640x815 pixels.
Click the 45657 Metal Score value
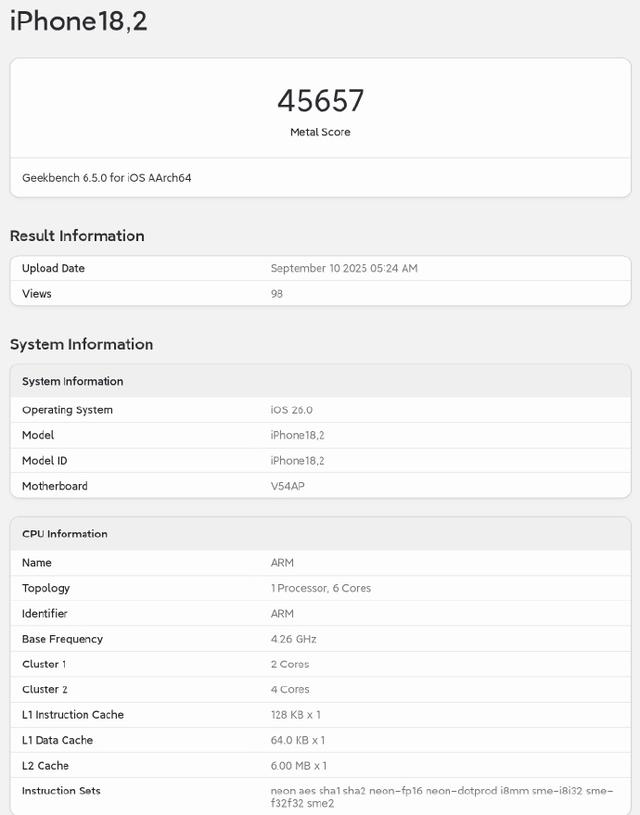coord(320,100)
